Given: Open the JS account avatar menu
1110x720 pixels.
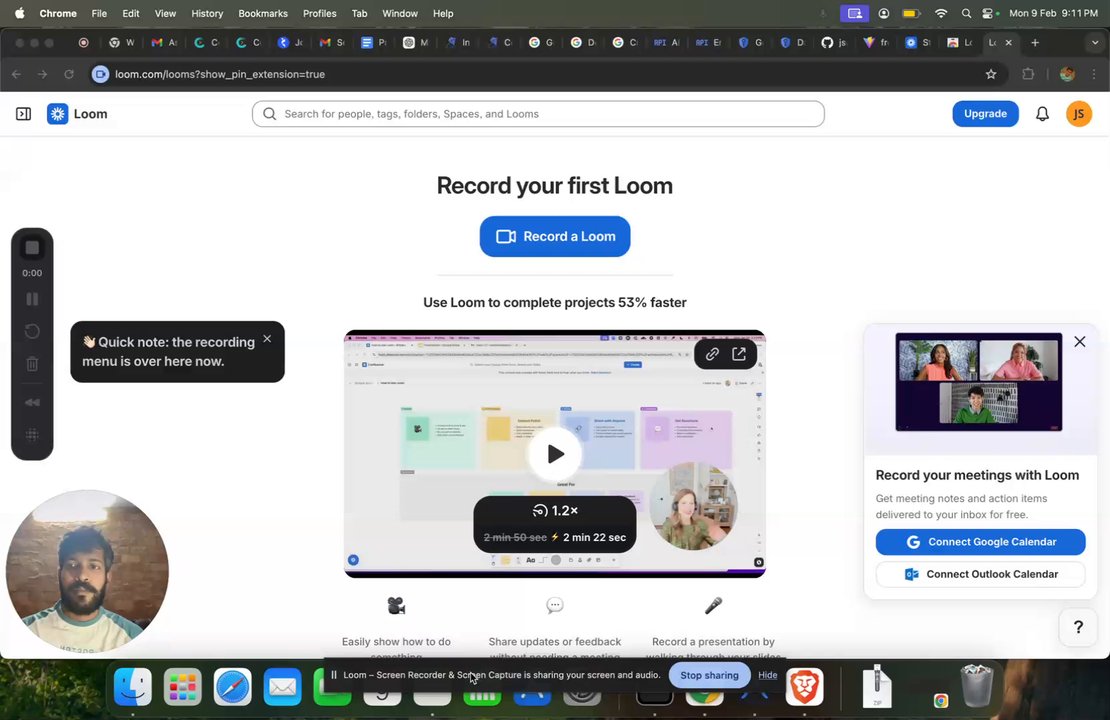Looking at the screenshot, I should (x=1079, y=114).
